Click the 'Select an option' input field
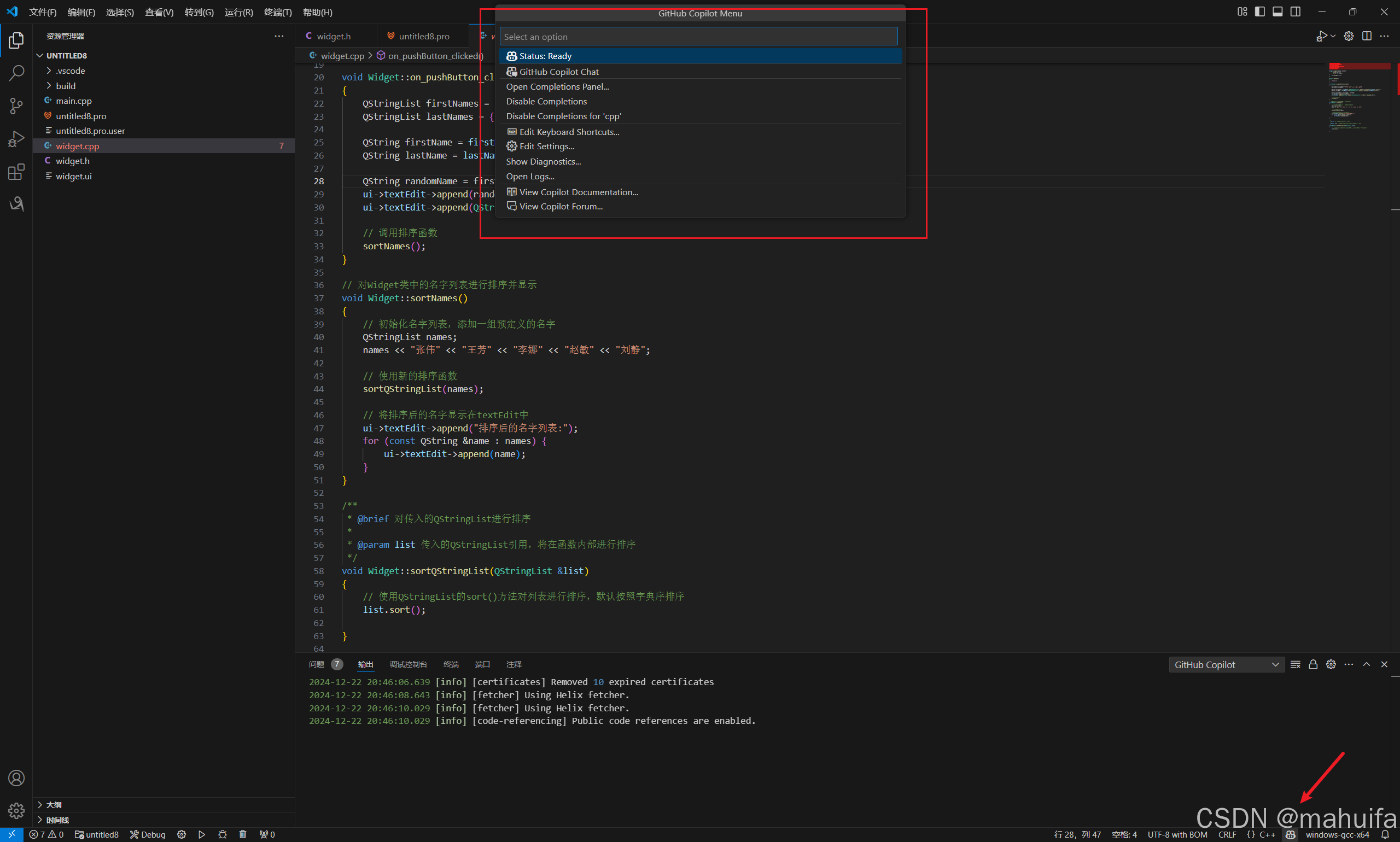1400x842 pixels. coord(698,37)
